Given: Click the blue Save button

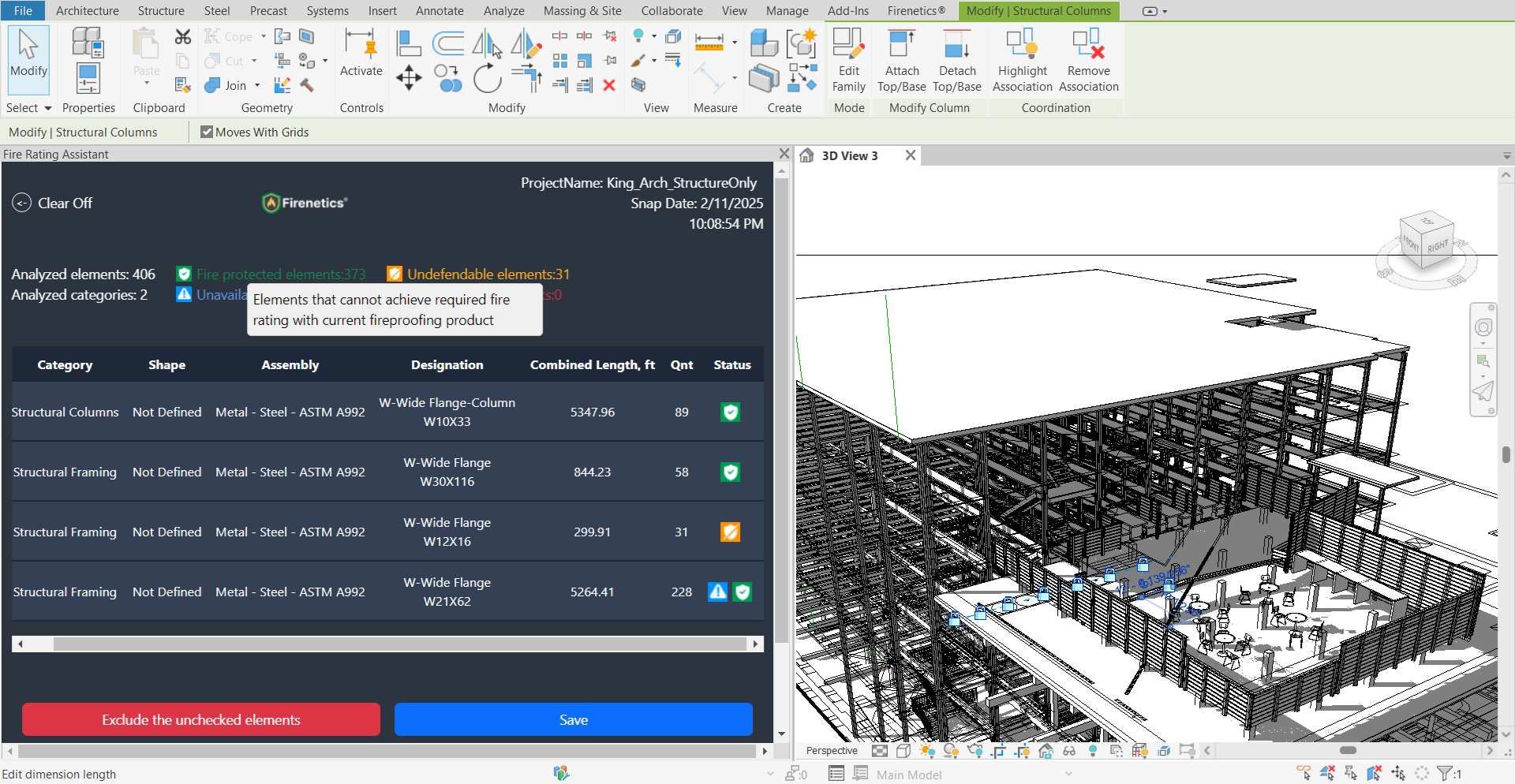Looking at the screenshot, I should click(x=573, y=719).
